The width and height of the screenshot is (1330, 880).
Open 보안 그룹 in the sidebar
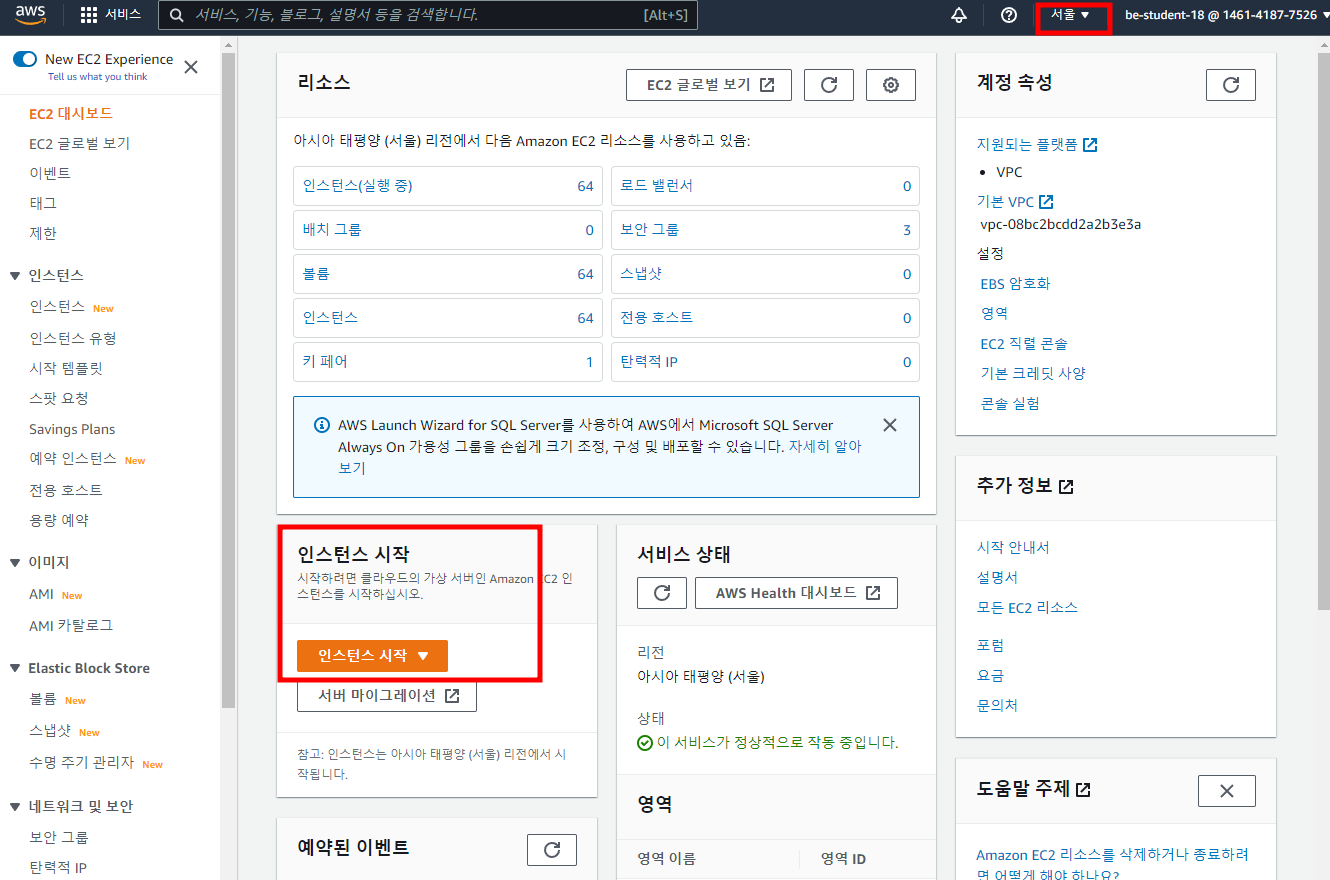59,837
